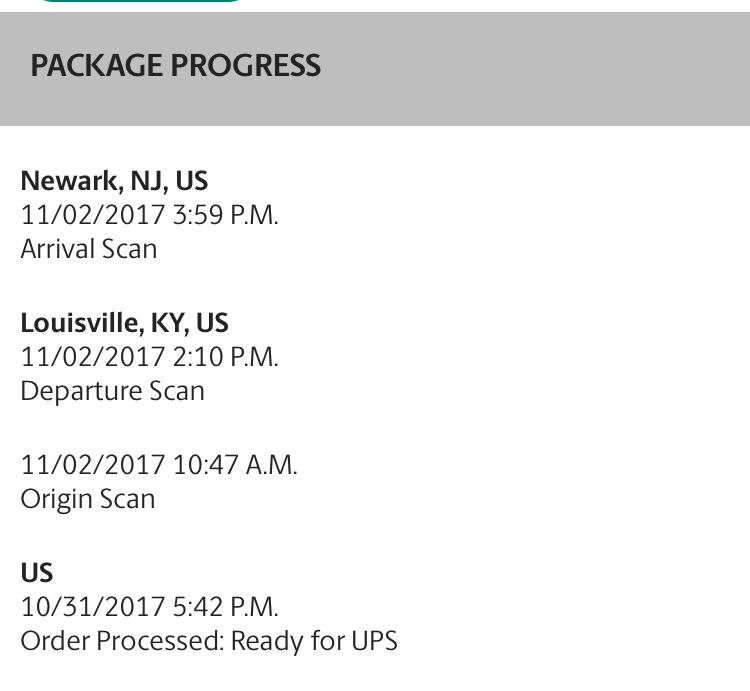Click the date beside 10:47 A.M.
This screenshot has height=691, width=750.
tap(92, 465)
